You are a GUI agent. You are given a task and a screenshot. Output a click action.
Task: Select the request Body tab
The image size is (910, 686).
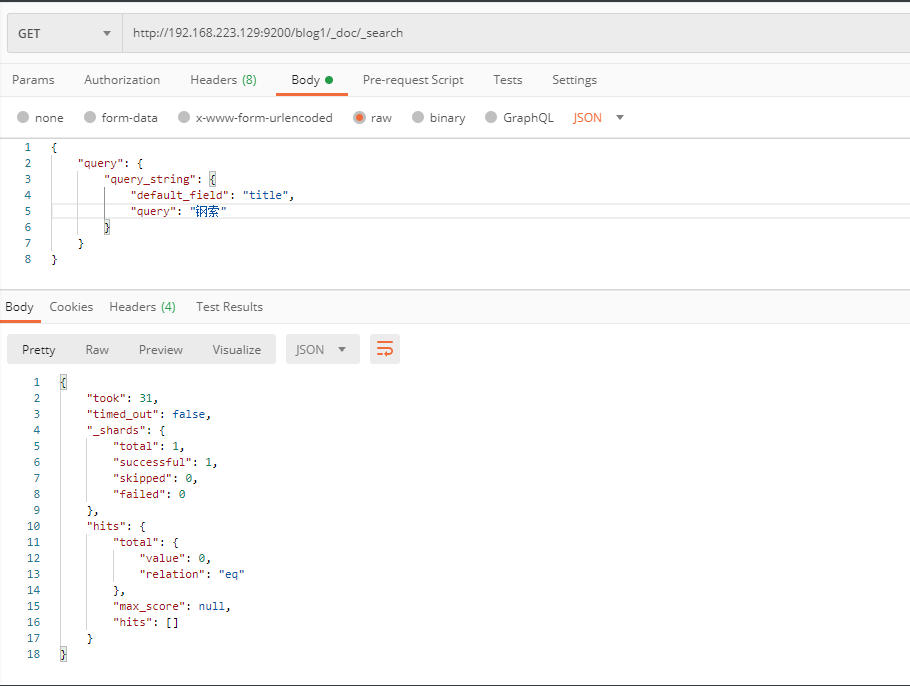[x=312, y=80]
